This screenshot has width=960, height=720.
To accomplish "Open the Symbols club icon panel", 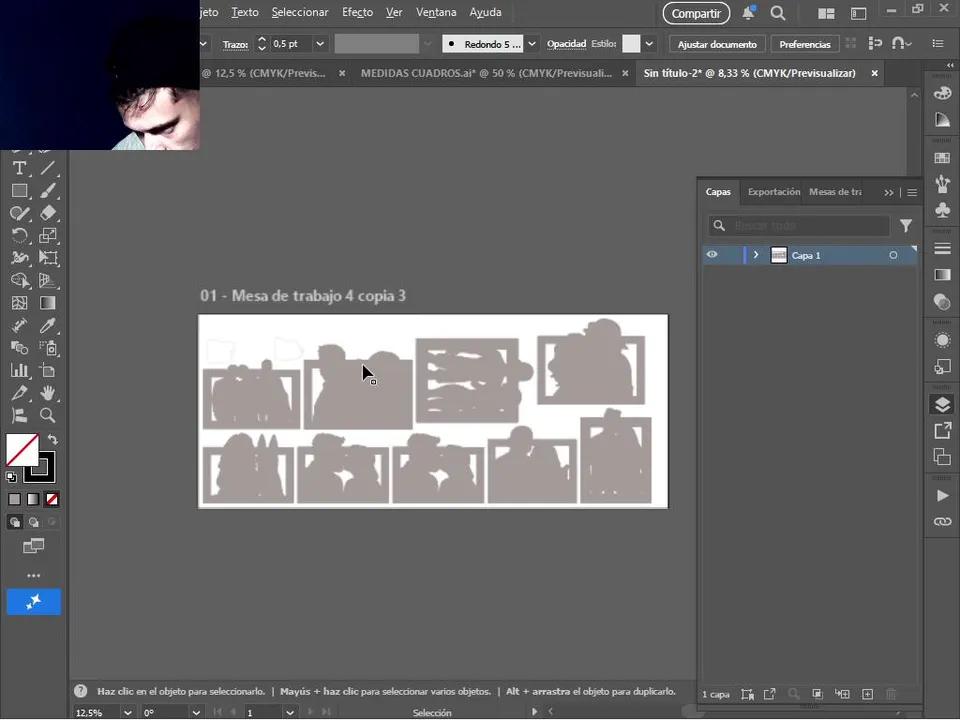I will pos(942,211).
